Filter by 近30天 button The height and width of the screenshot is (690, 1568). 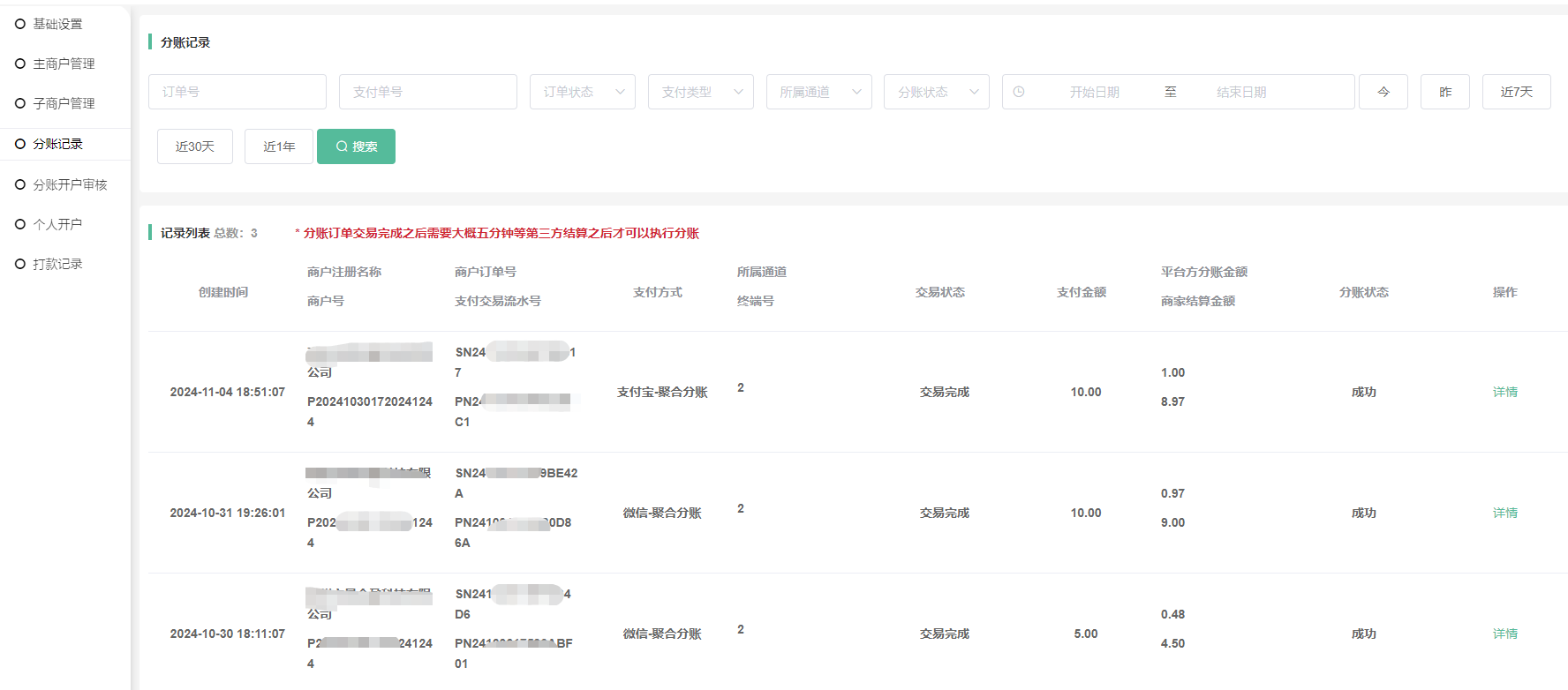click(195, 146)
